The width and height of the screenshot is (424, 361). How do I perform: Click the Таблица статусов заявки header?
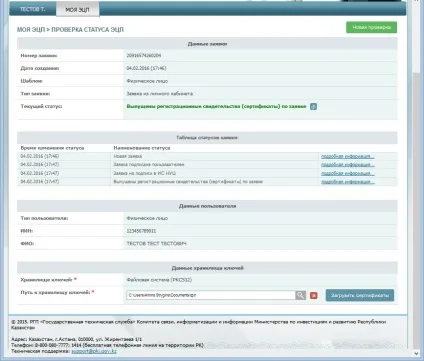207,138
